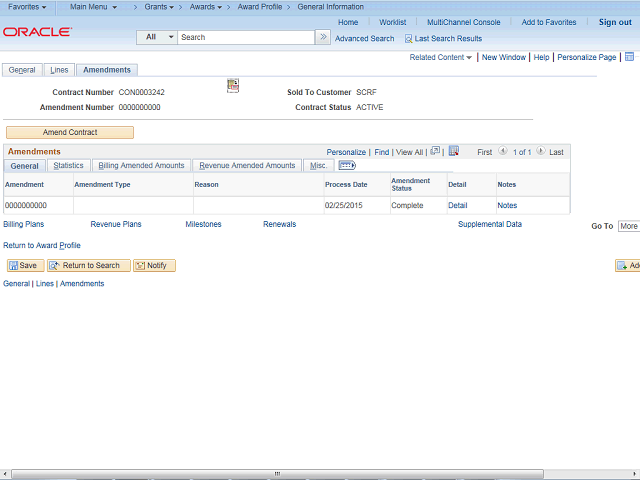The image size is (640, 480).
Task: Open Advanced Search link
Action: point(364,38)
